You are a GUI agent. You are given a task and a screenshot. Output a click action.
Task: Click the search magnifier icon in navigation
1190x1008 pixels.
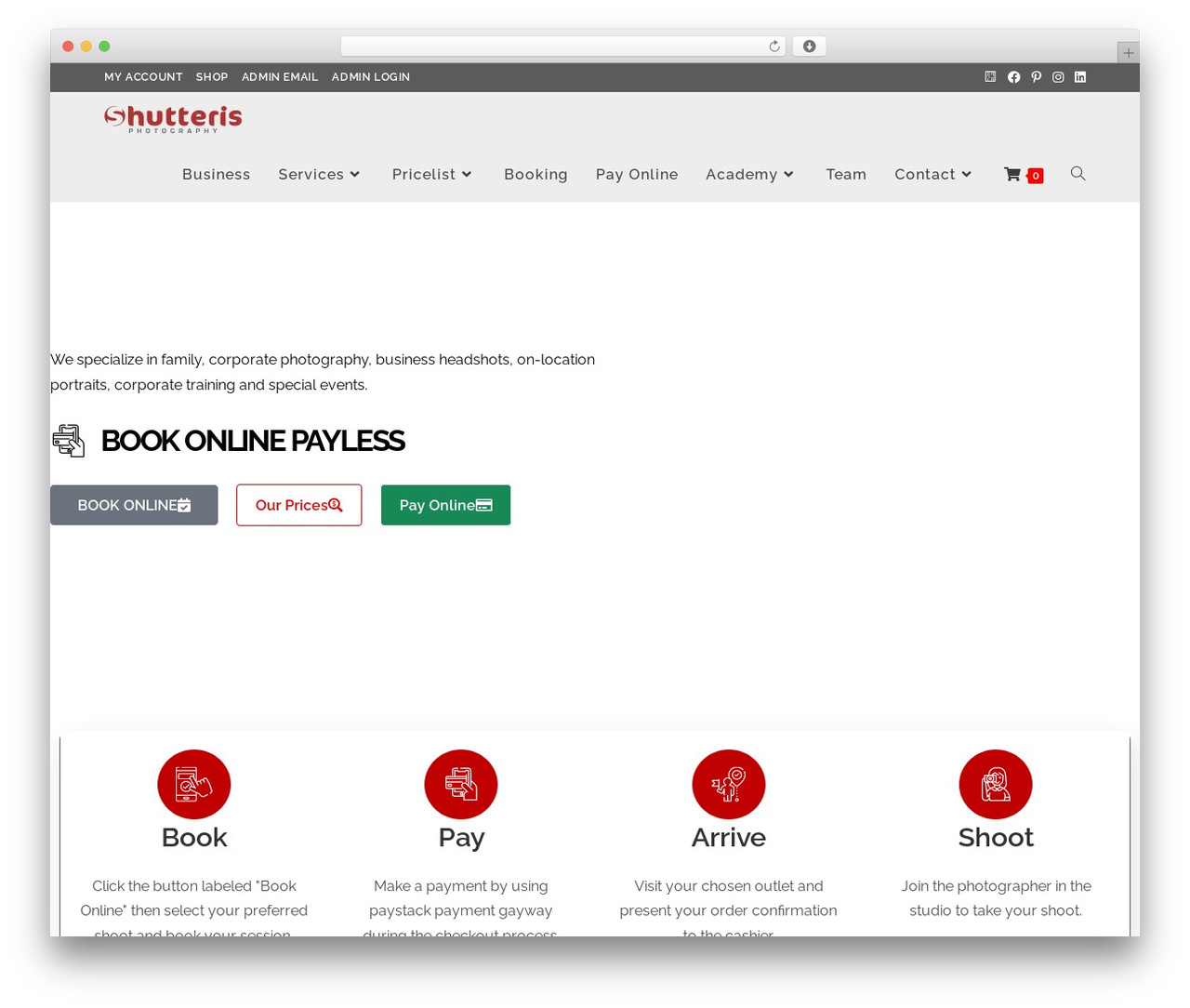[x=1078, y=173]
